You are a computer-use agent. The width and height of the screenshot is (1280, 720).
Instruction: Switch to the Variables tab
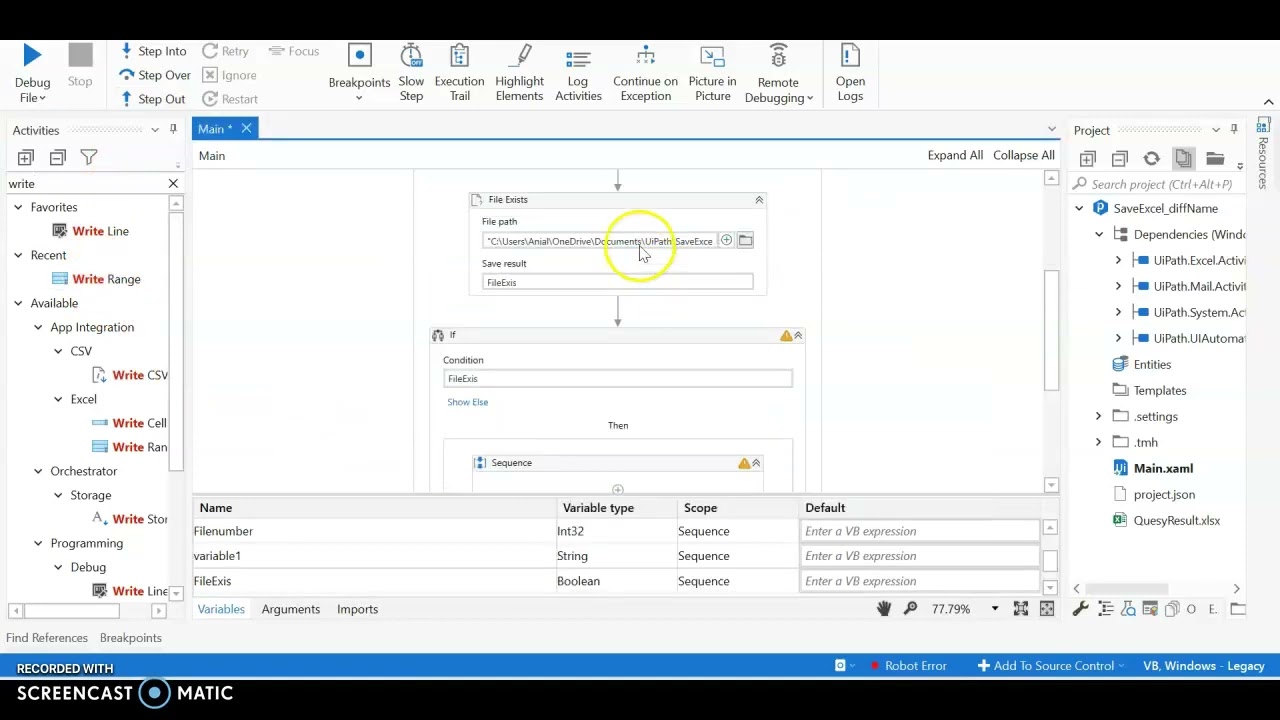pos(221,609)
